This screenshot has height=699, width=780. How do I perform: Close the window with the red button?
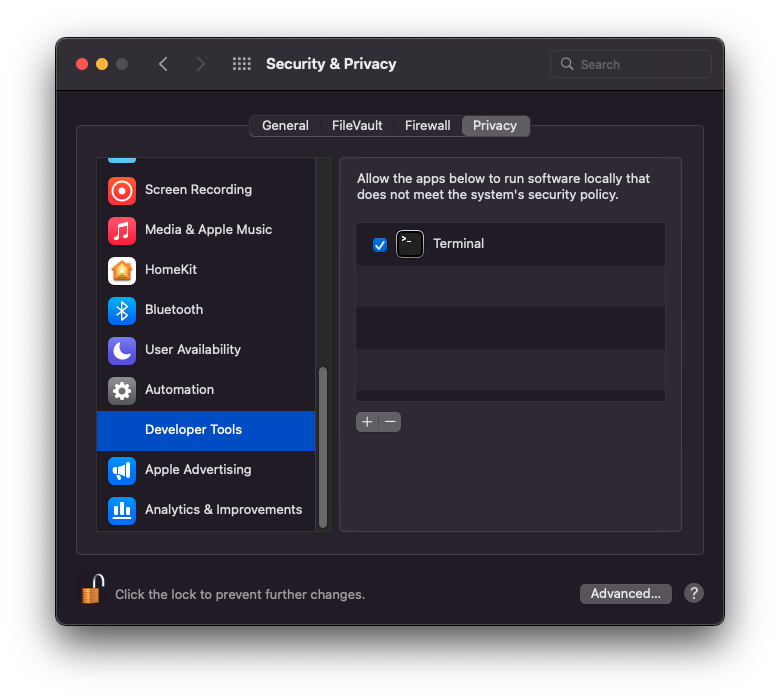pos(82,64)
